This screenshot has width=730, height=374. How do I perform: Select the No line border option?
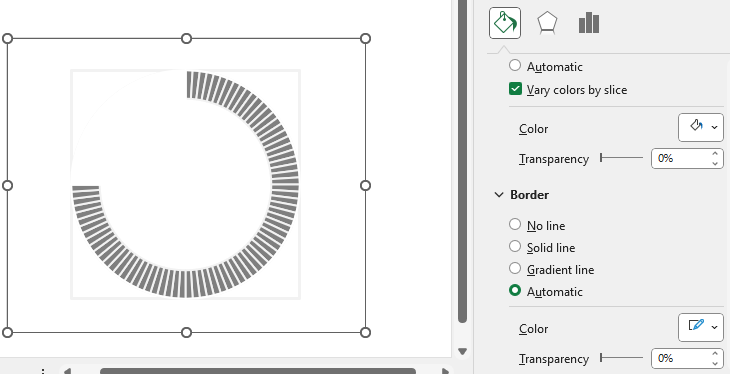[x=515, y=224]
